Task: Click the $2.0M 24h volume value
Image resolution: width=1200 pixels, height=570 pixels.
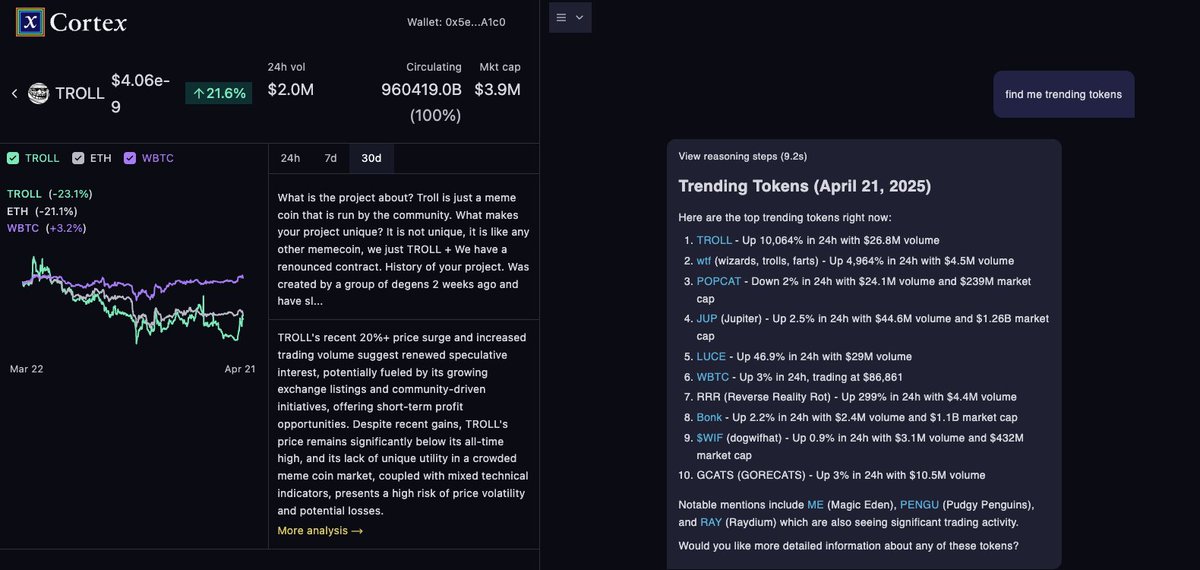Action: click(291, 90)
